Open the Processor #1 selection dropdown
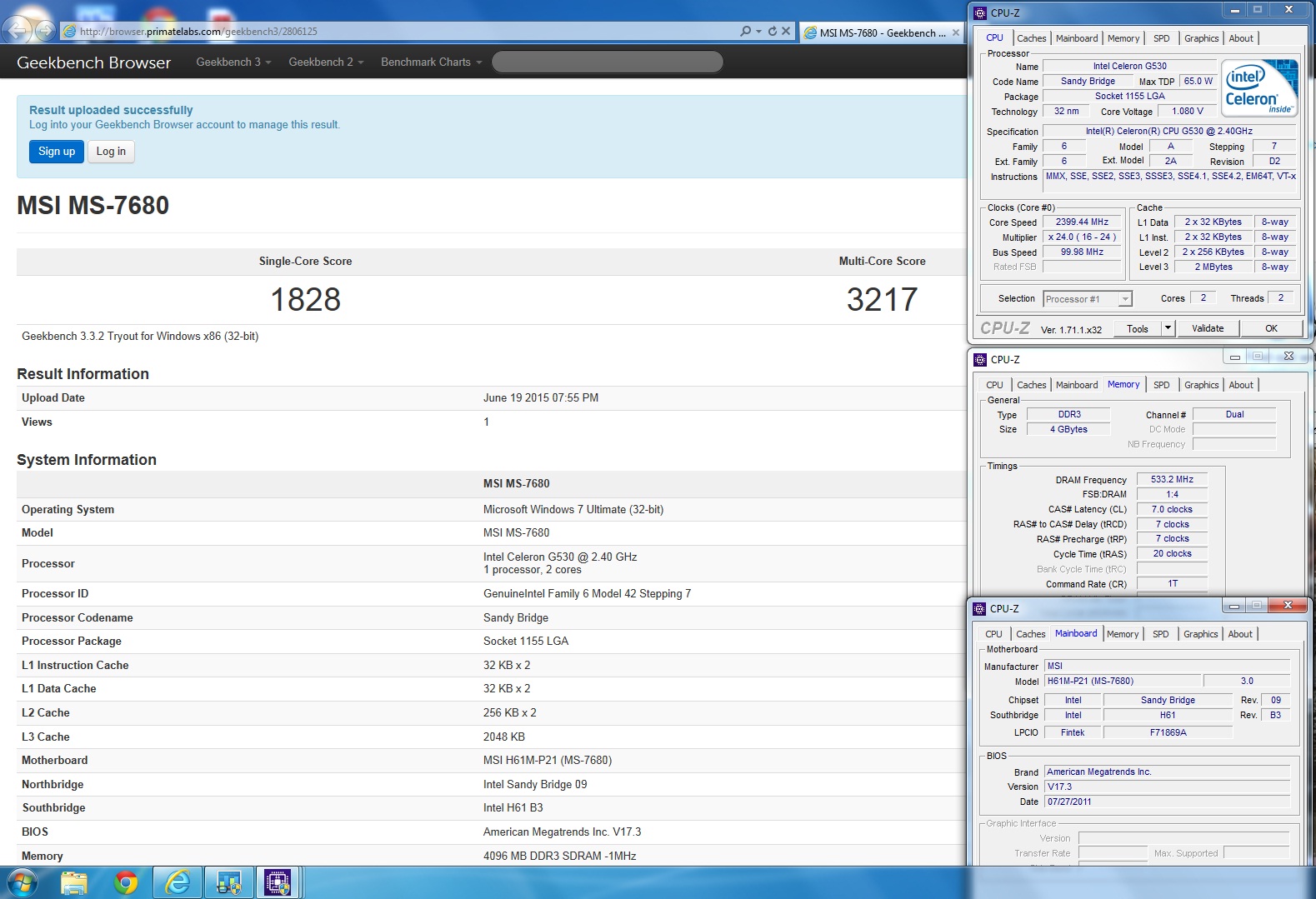Viewport: 1316px width, 899px height. coord(1124,299)
